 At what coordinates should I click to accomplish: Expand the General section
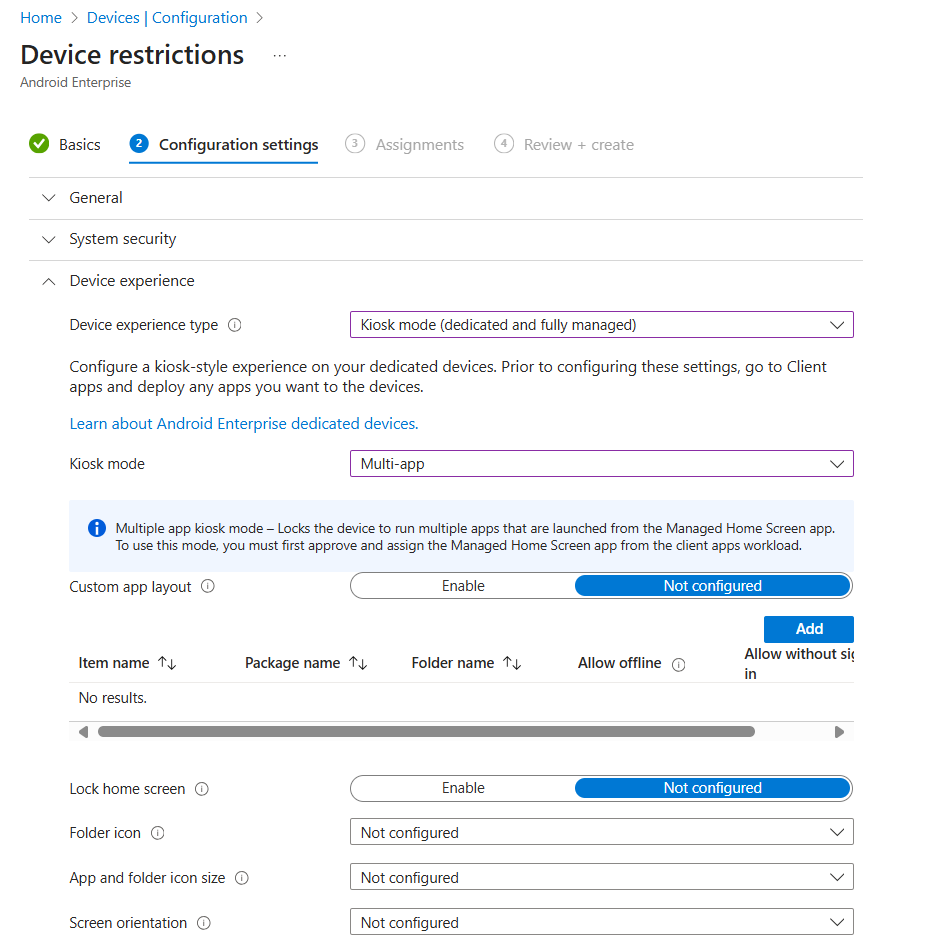click(x=446, y=198)
